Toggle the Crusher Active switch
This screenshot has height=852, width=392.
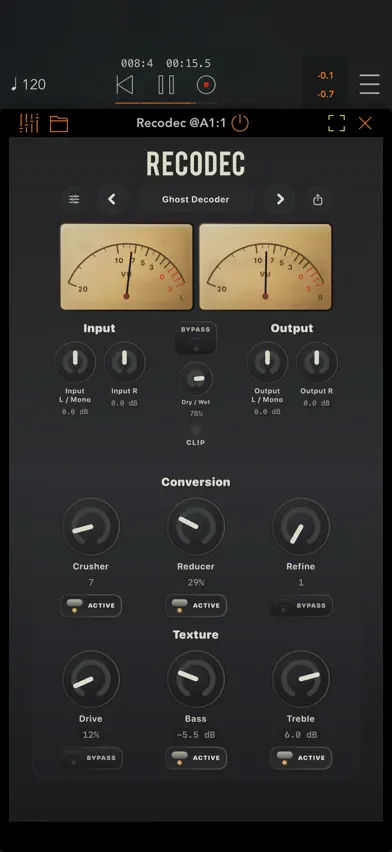pyautogui.click(x=91, y=606)
